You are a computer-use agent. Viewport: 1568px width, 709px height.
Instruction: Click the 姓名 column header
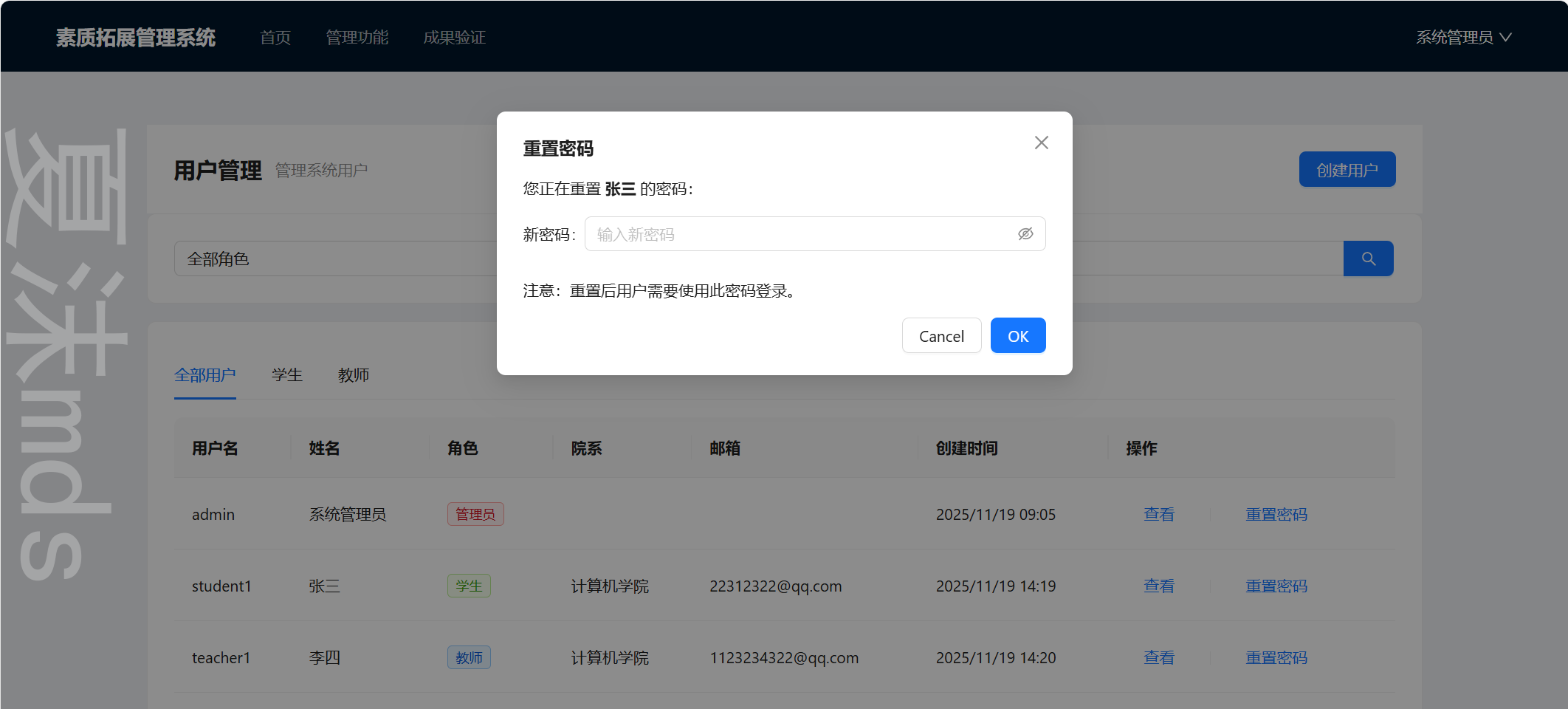tap(324, 448)
